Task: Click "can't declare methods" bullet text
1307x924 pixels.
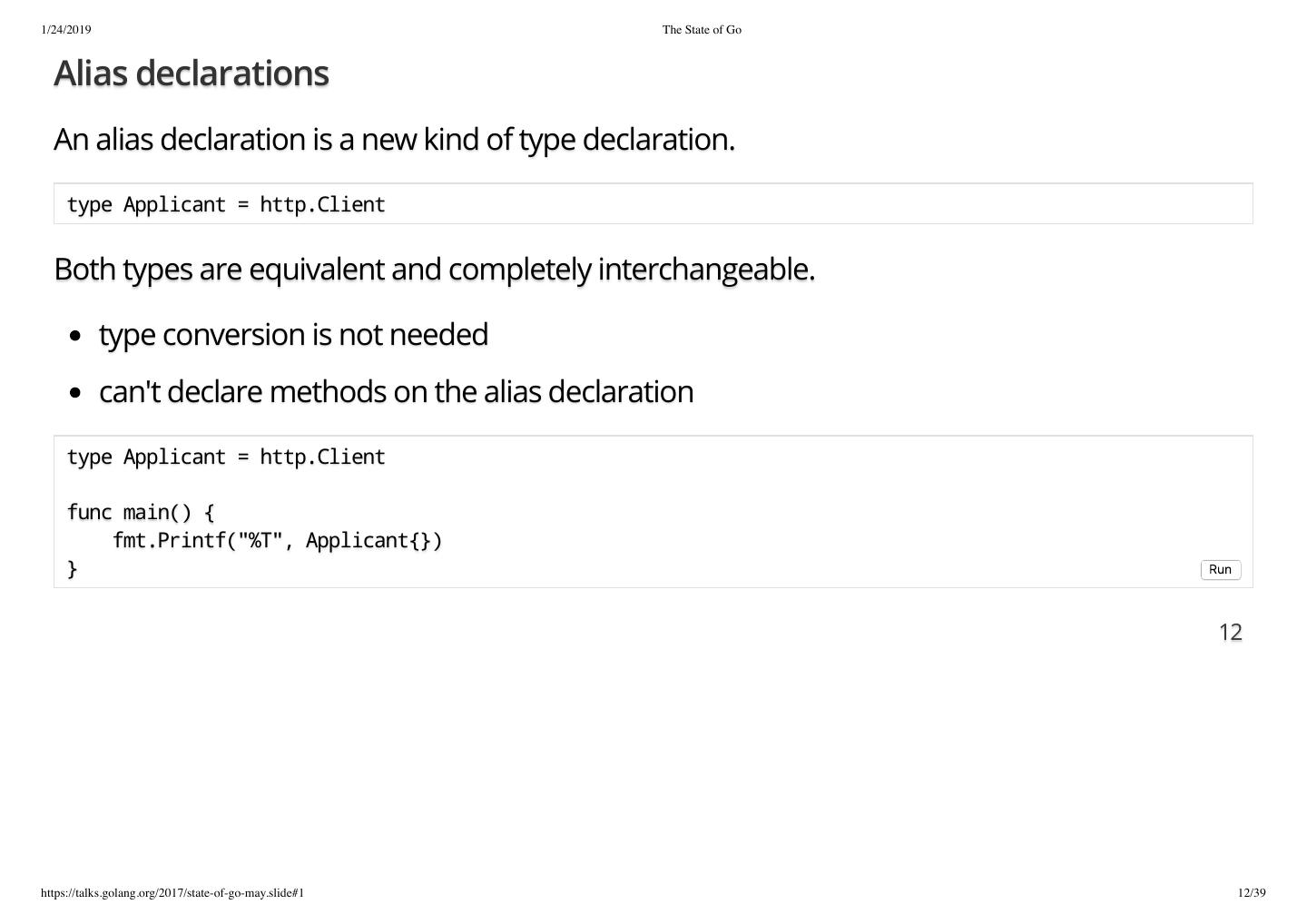Action: [396, 392]
